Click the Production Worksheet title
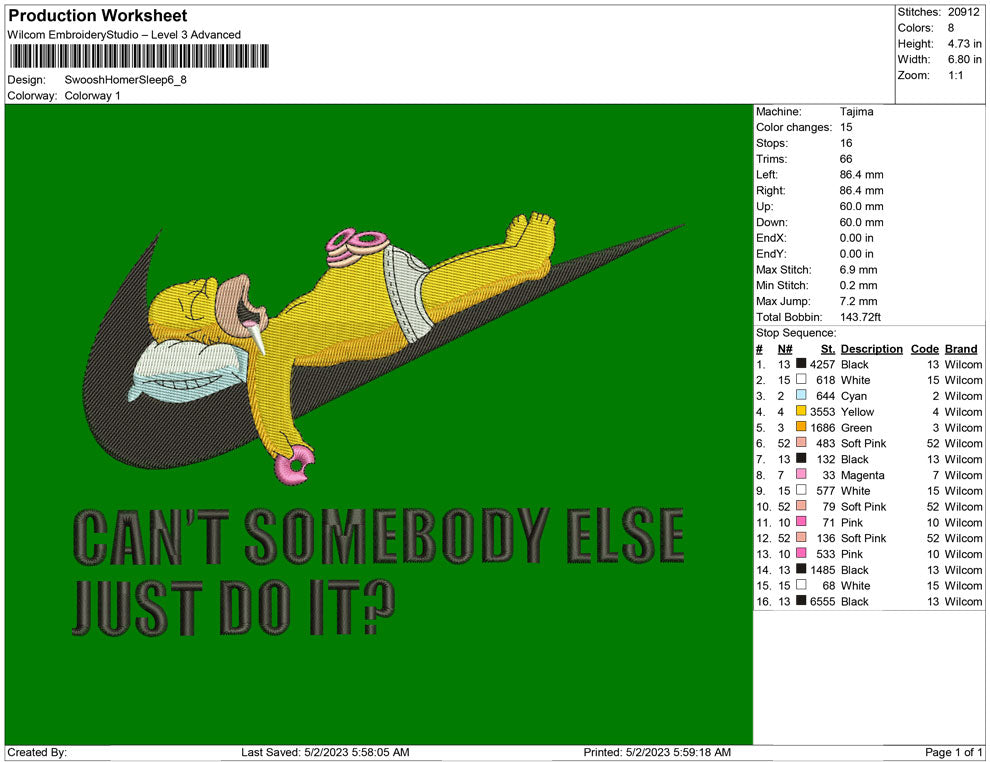Image resolution: width=990 pixels, height=762 pixels. 98,16
